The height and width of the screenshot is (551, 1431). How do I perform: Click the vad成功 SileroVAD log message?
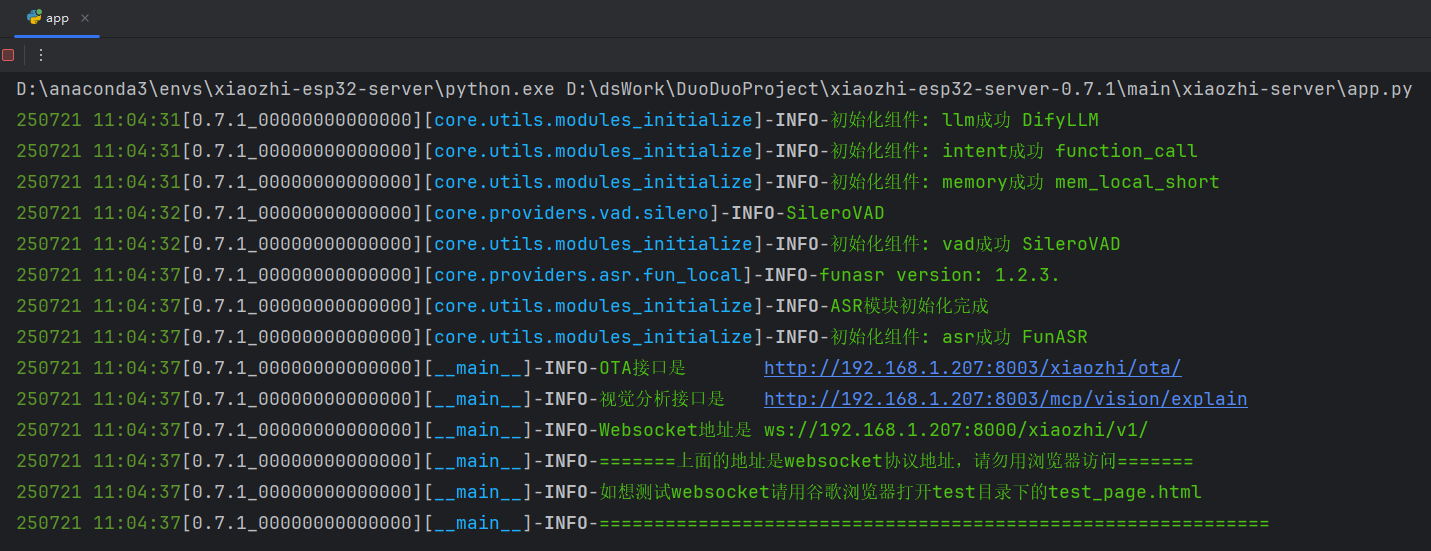coord(1031,244)
